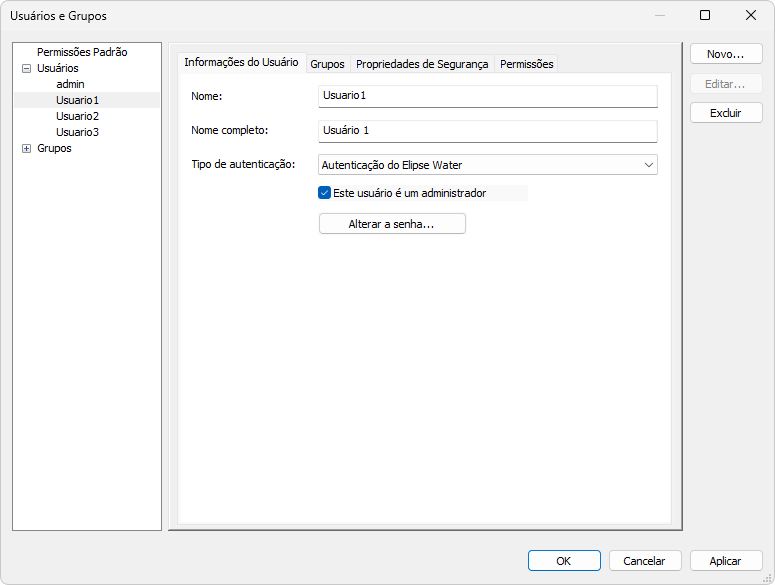Select admin user in the tree
Viewport: 775px width, 585px height.
[70, 84]
